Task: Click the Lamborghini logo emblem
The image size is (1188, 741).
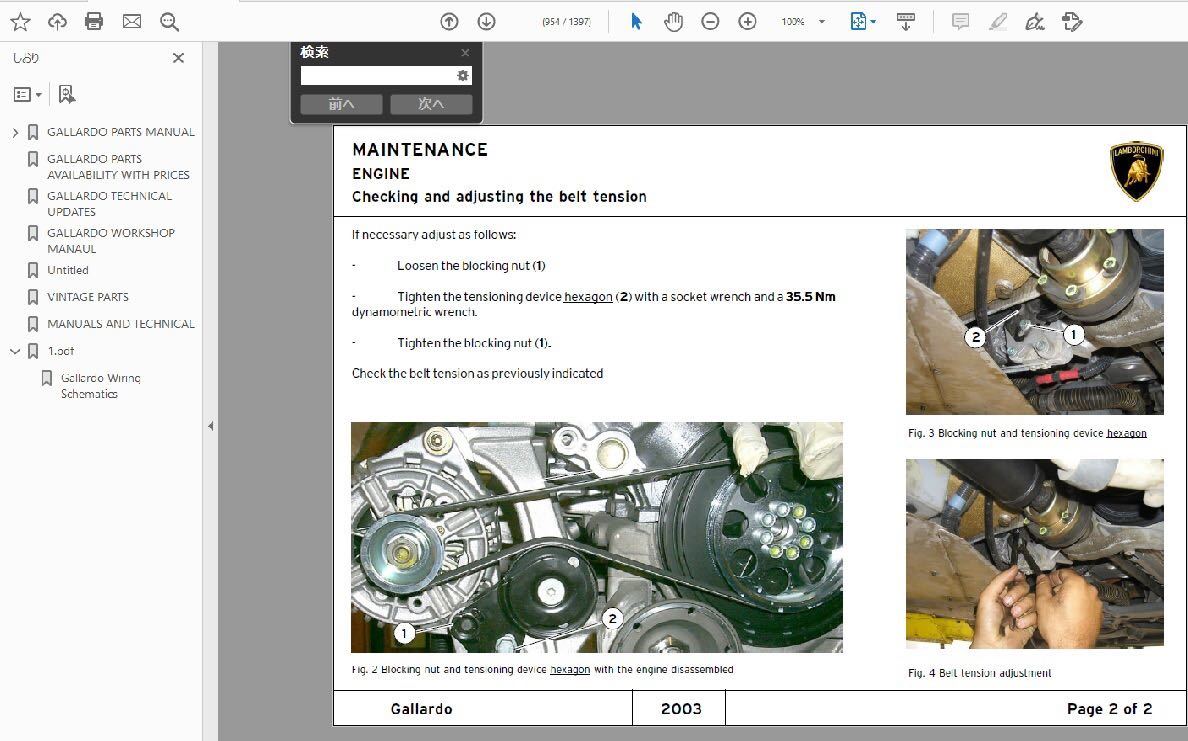Action: [1136, 171]
